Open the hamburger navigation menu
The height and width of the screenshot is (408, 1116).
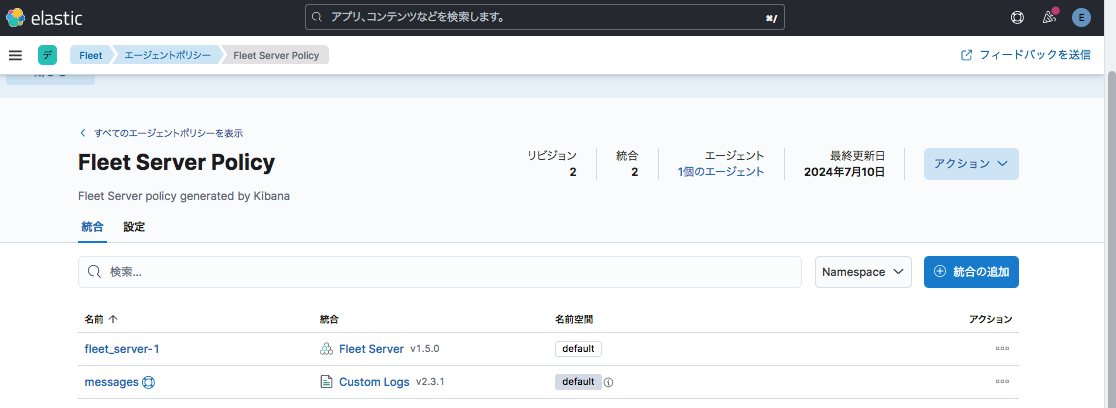[15, 55]
